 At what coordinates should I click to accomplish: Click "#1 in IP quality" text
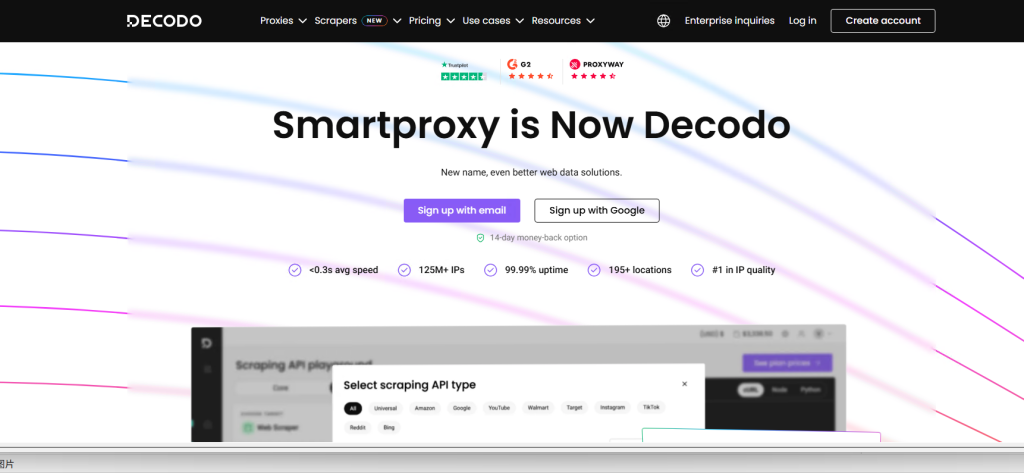[x=743, y=270]
